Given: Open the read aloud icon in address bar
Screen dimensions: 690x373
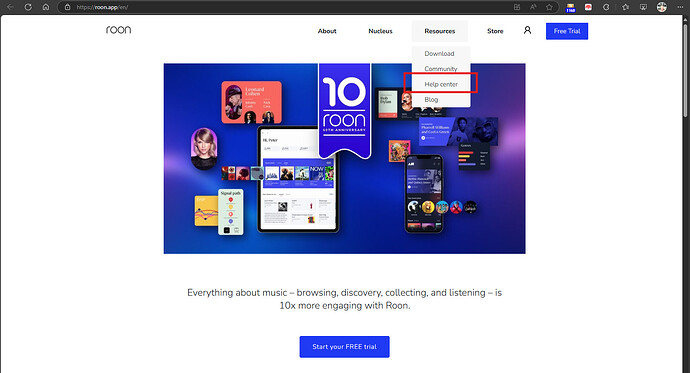Looking at the screenshot, I should click(x=533, y=7).
